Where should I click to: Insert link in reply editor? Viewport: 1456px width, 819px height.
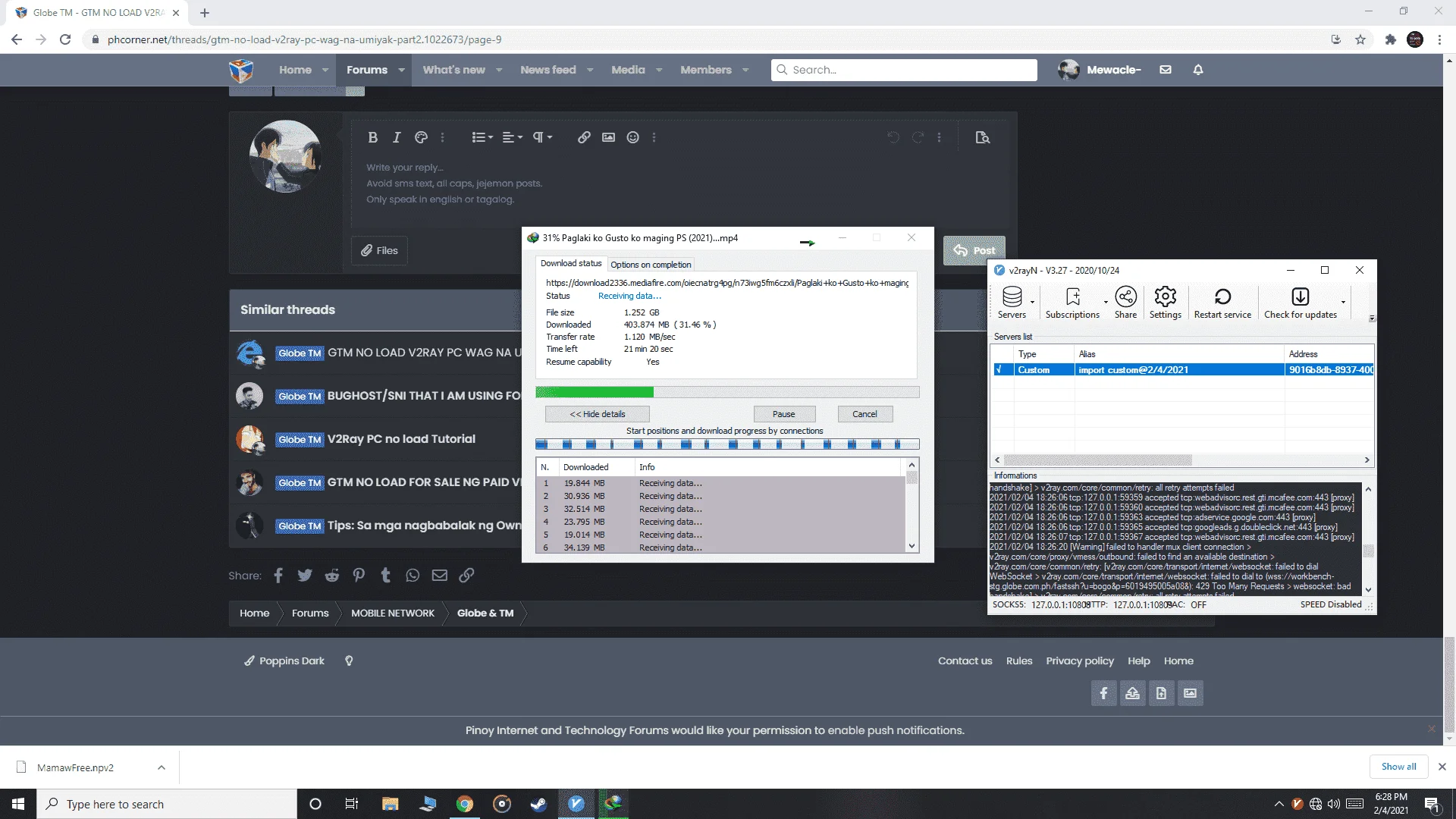584,137
